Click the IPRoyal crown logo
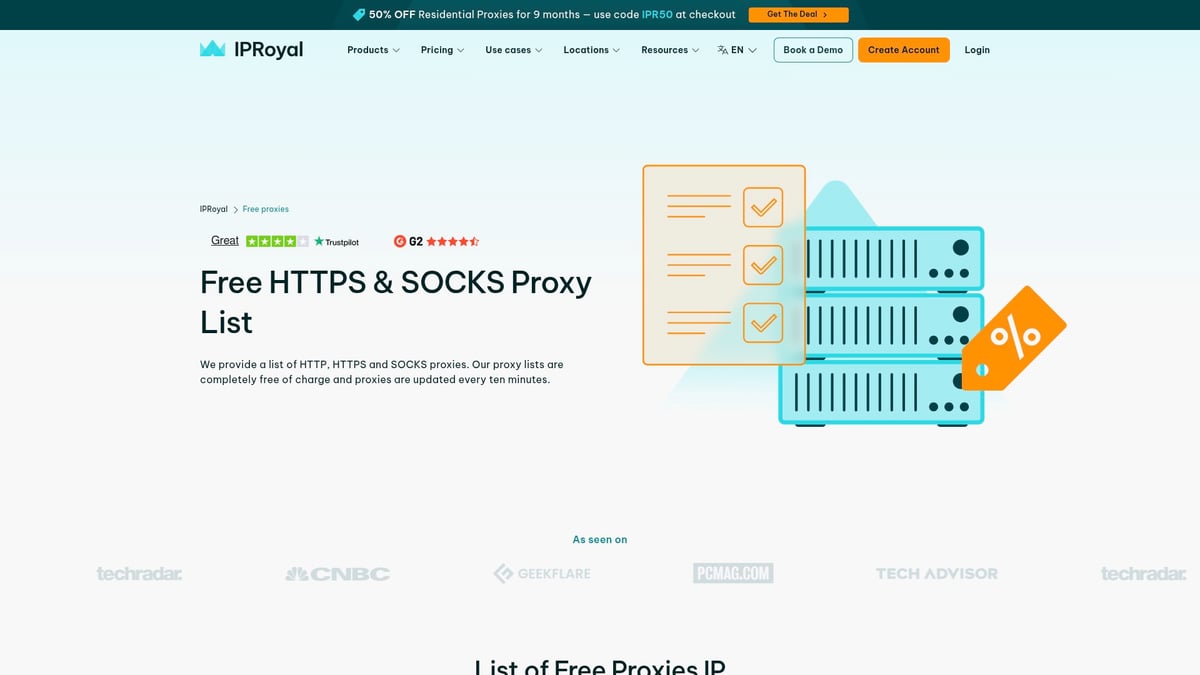1200x675 pixels. coord(213,48)
